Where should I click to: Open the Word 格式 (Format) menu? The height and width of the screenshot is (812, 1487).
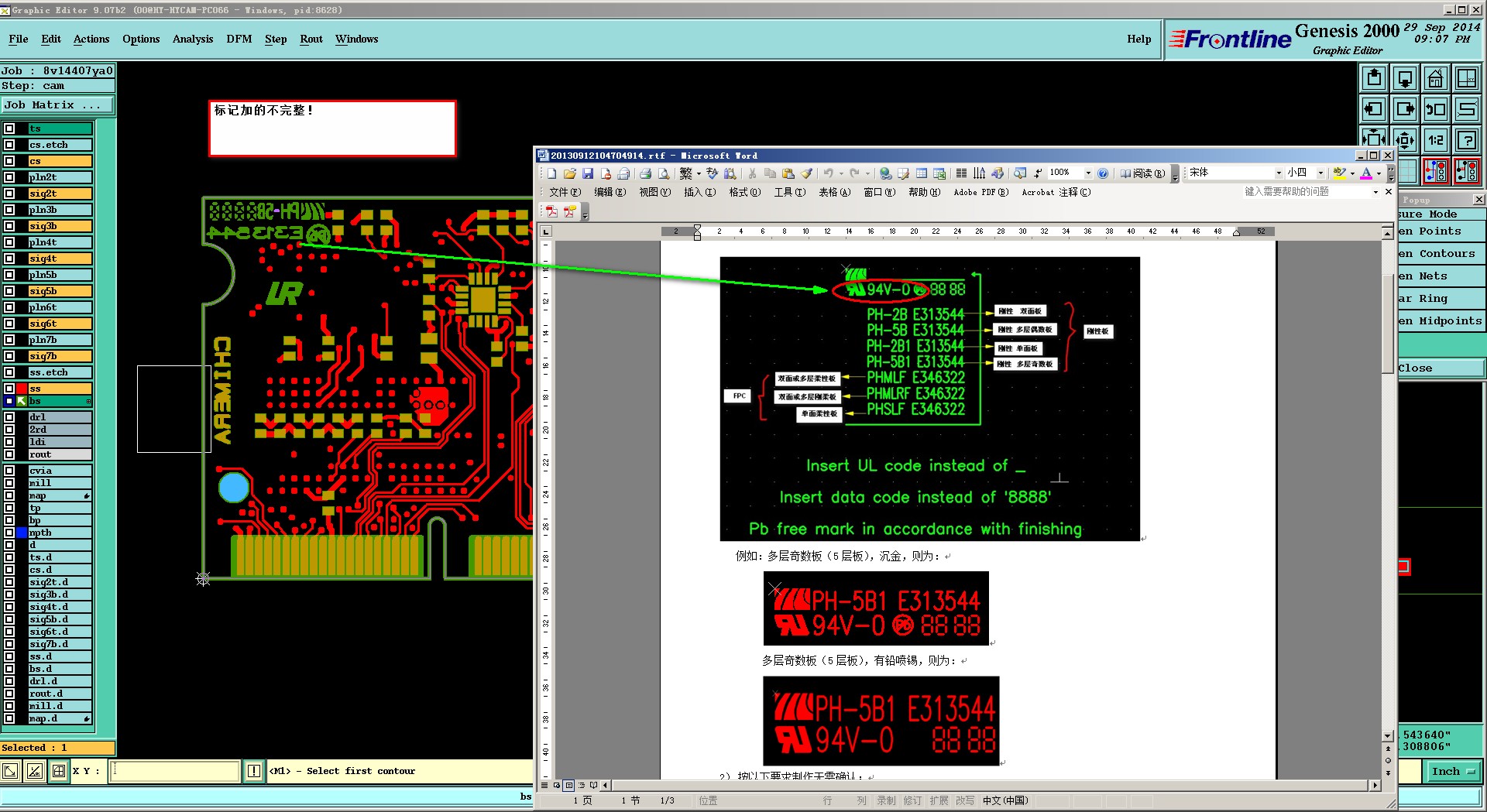[x=744, y=192]
